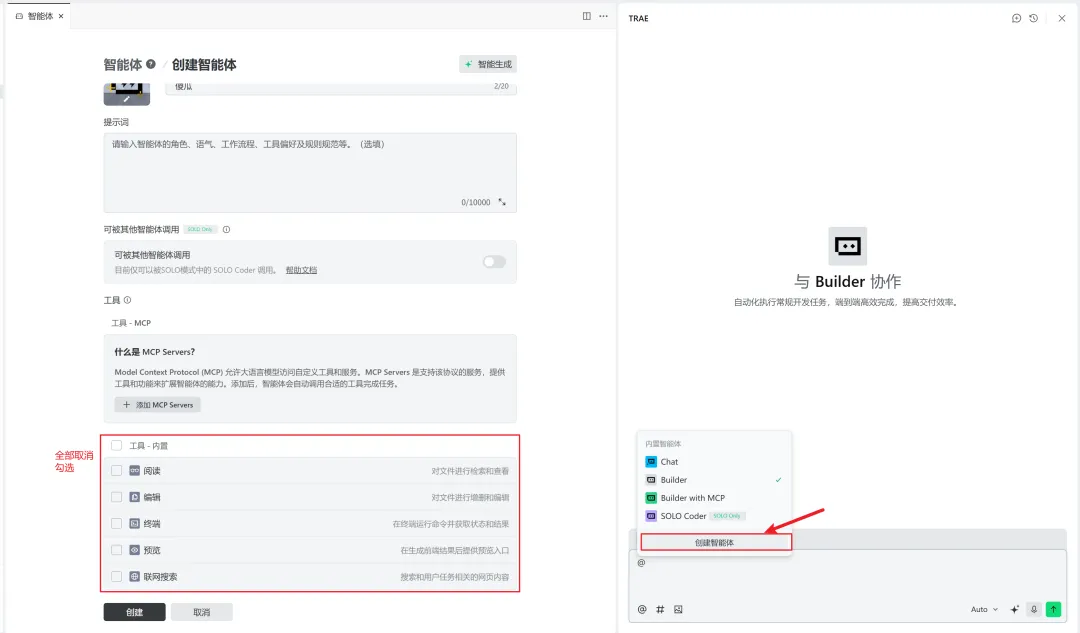Screen dimensions: 1080x633
Task: Expand the prompt editor using the enlarge icon
Action: click(x=502, y=202)
